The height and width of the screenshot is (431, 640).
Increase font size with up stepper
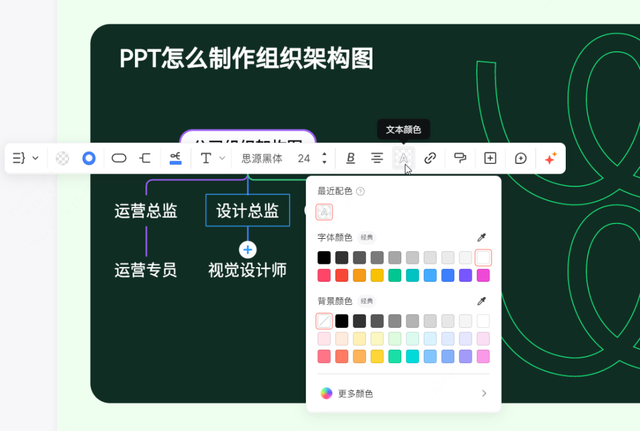pyautogui.click(x=324, y=154)
